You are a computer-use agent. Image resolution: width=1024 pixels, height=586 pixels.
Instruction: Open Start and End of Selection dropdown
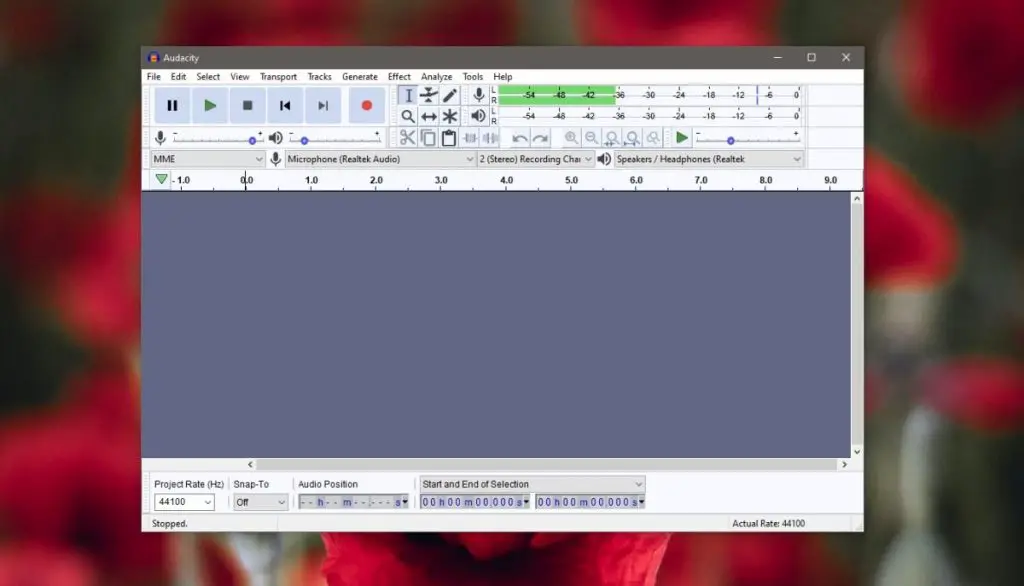[532, 484]
